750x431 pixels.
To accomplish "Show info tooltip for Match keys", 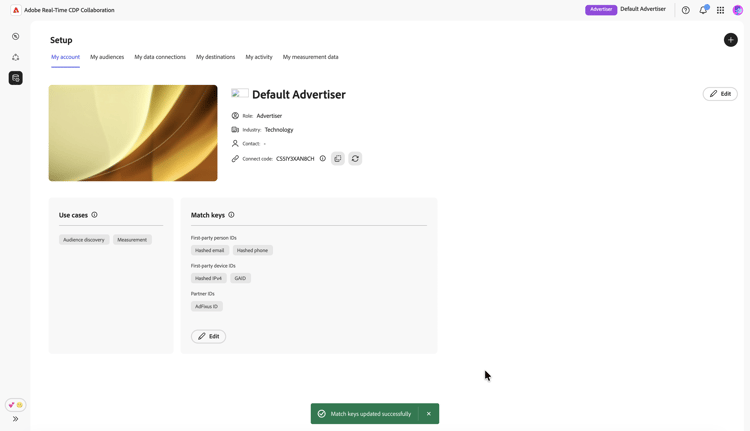I will pos(231,215).
